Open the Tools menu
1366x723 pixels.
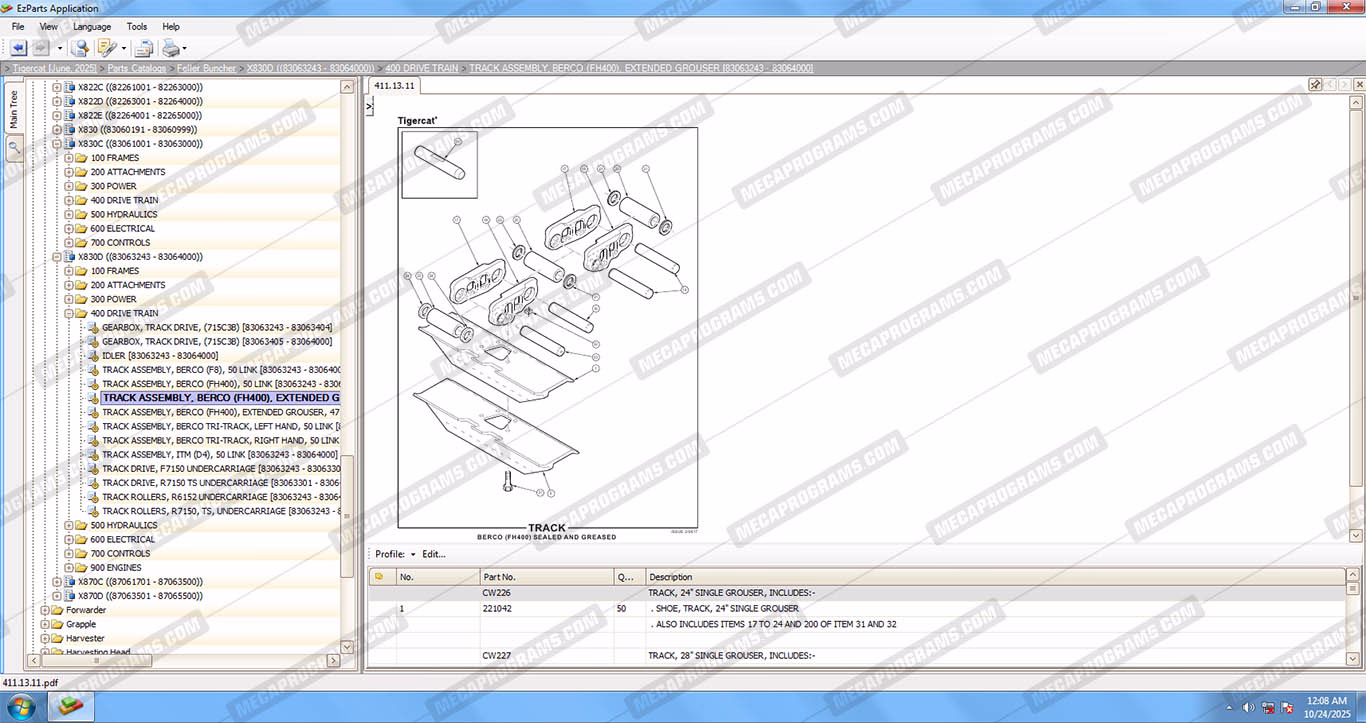tap(136, 27)
